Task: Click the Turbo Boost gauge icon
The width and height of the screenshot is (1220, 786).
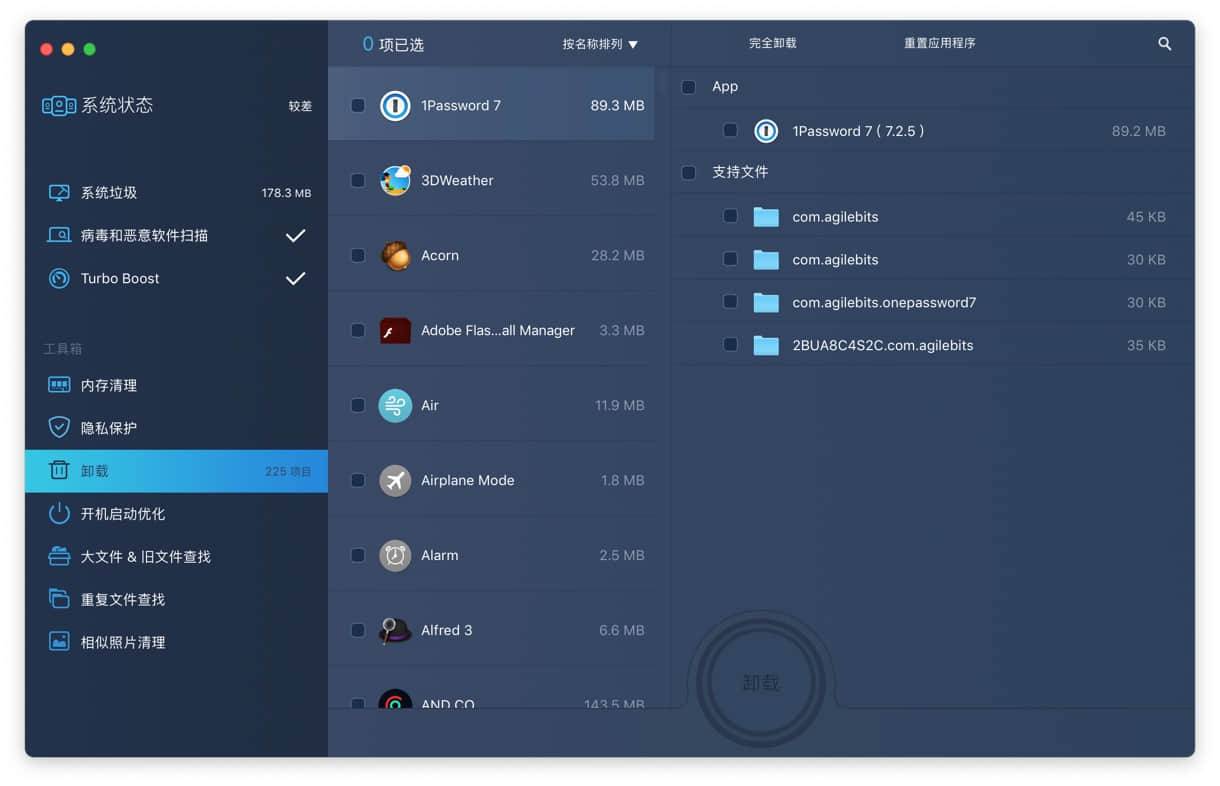Action: [59, 279]
